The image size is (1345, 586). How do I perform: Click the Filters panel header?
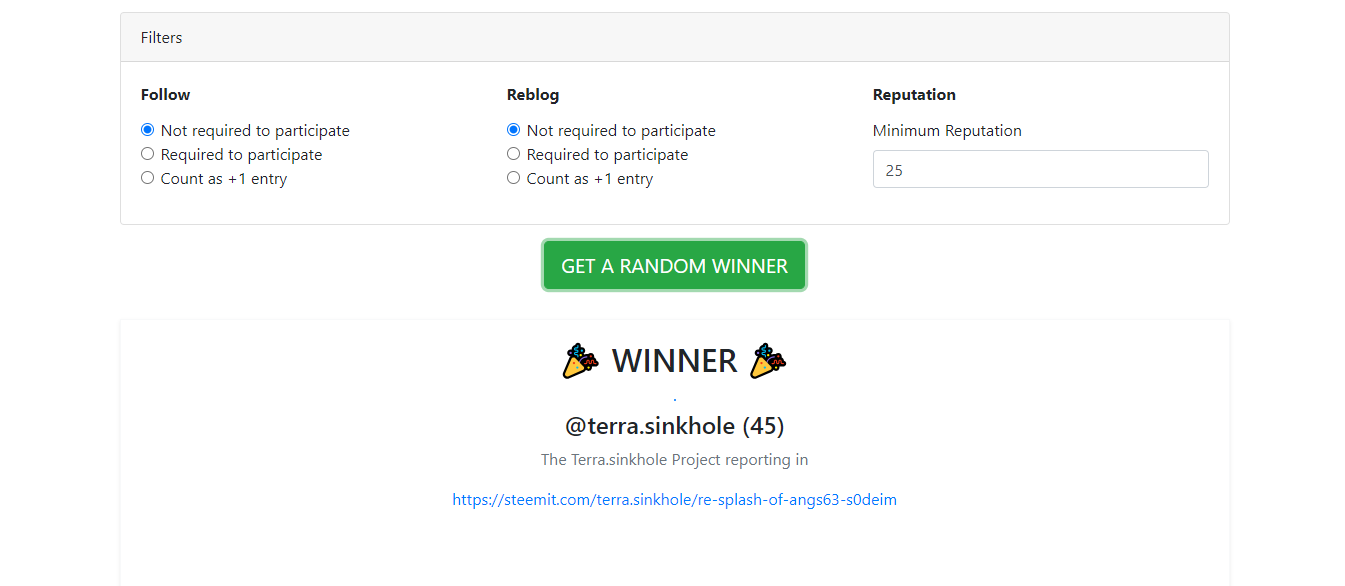675,38
